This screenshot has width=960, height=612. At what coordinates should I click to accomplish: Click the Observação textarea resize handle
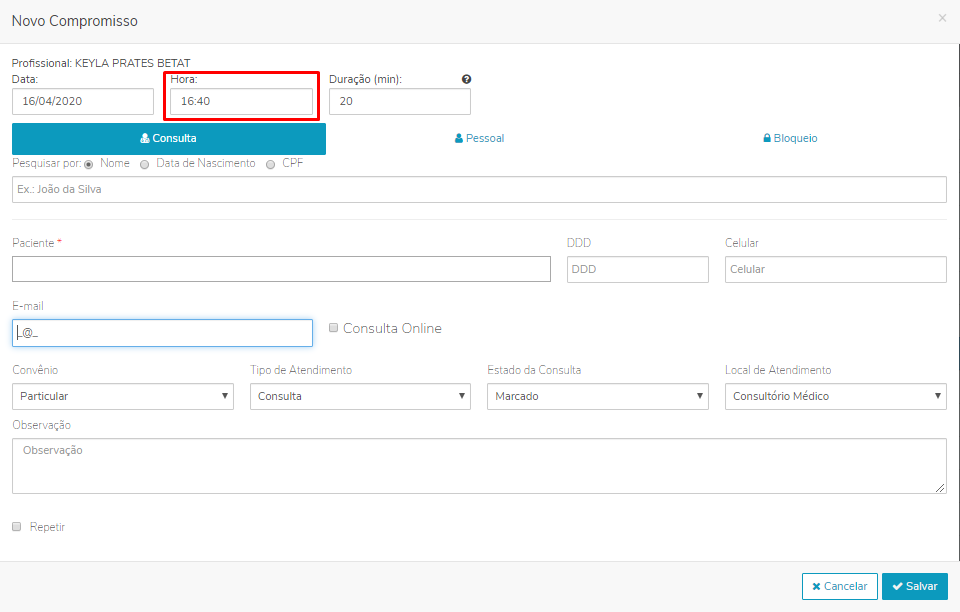coord(940,488)
